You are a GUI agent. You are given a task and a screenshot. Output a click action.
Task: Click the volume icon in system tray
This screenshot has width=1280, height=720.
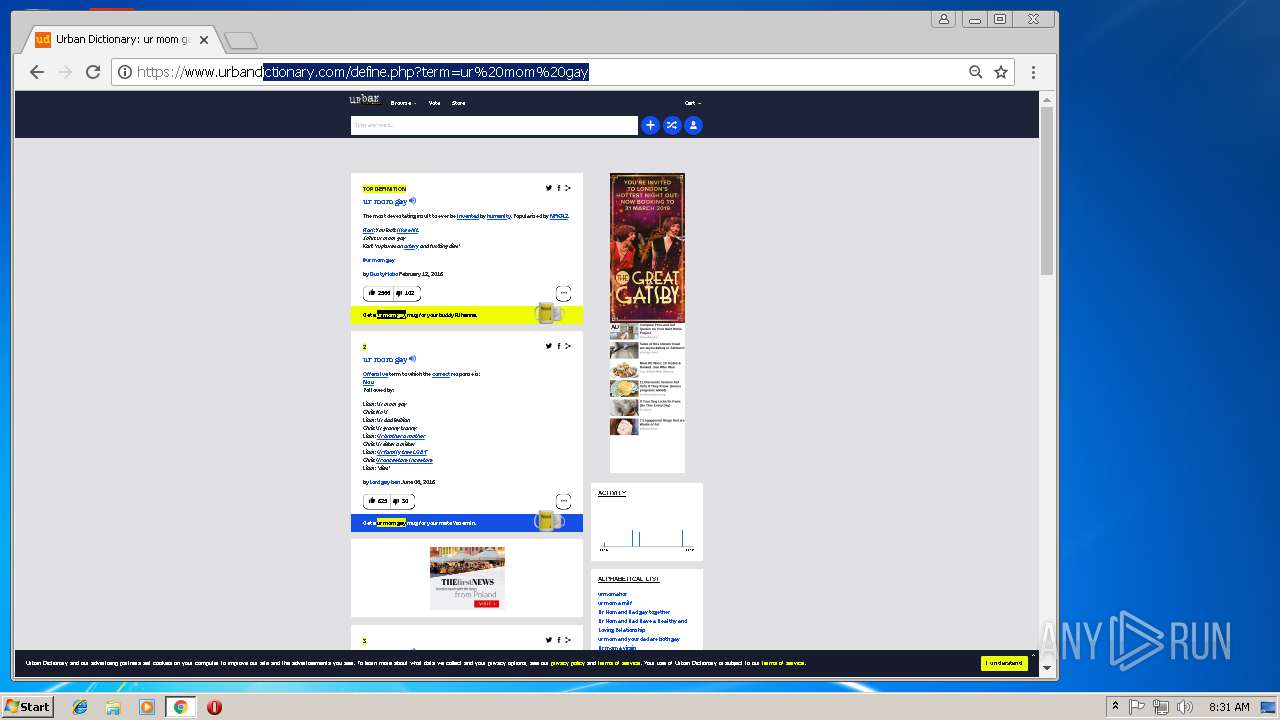click(1185, 707)
